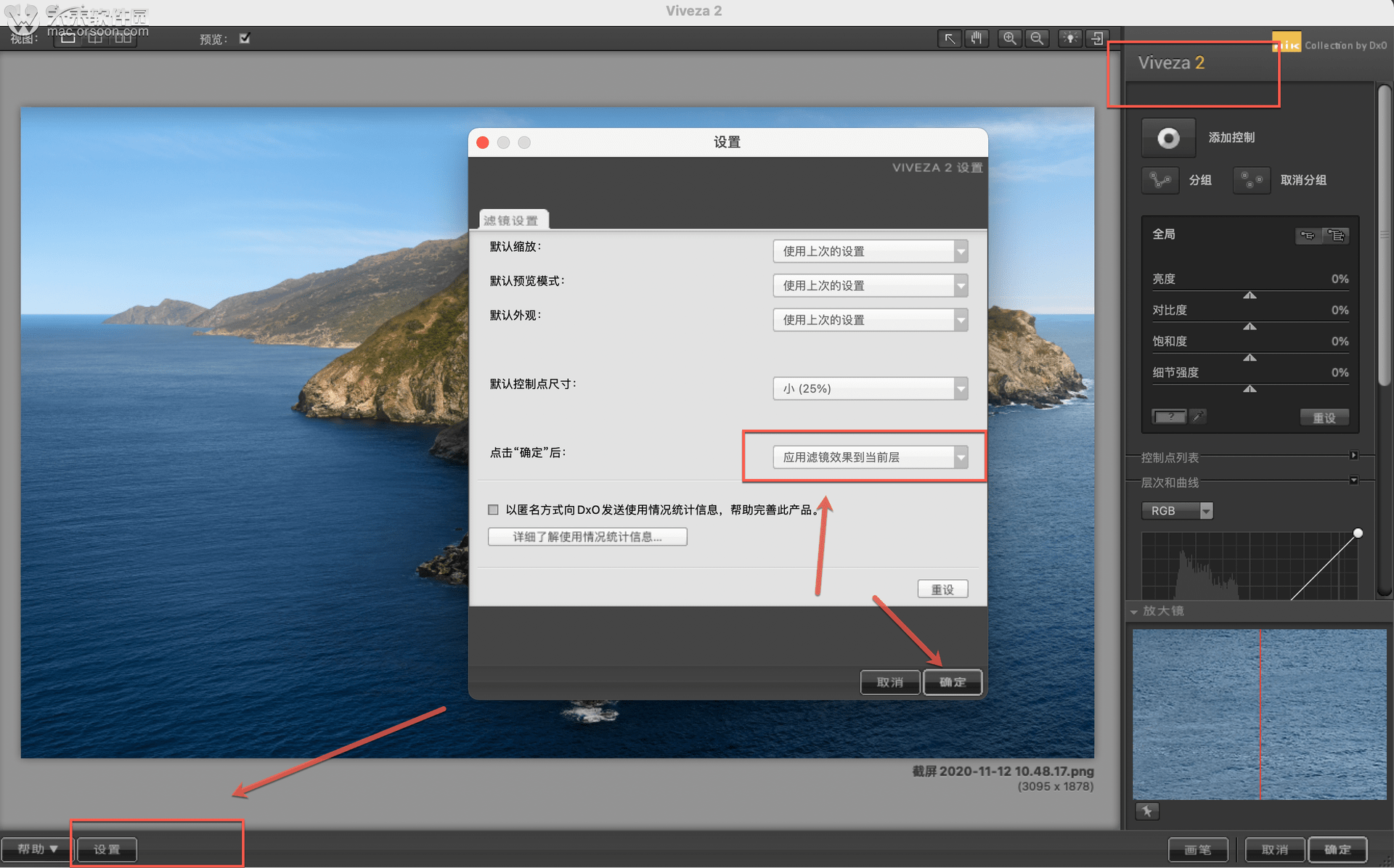This screenshot has height=868, width=1394.
Task: Click the 细节强度 structure slider handle
Action: 1250,389
